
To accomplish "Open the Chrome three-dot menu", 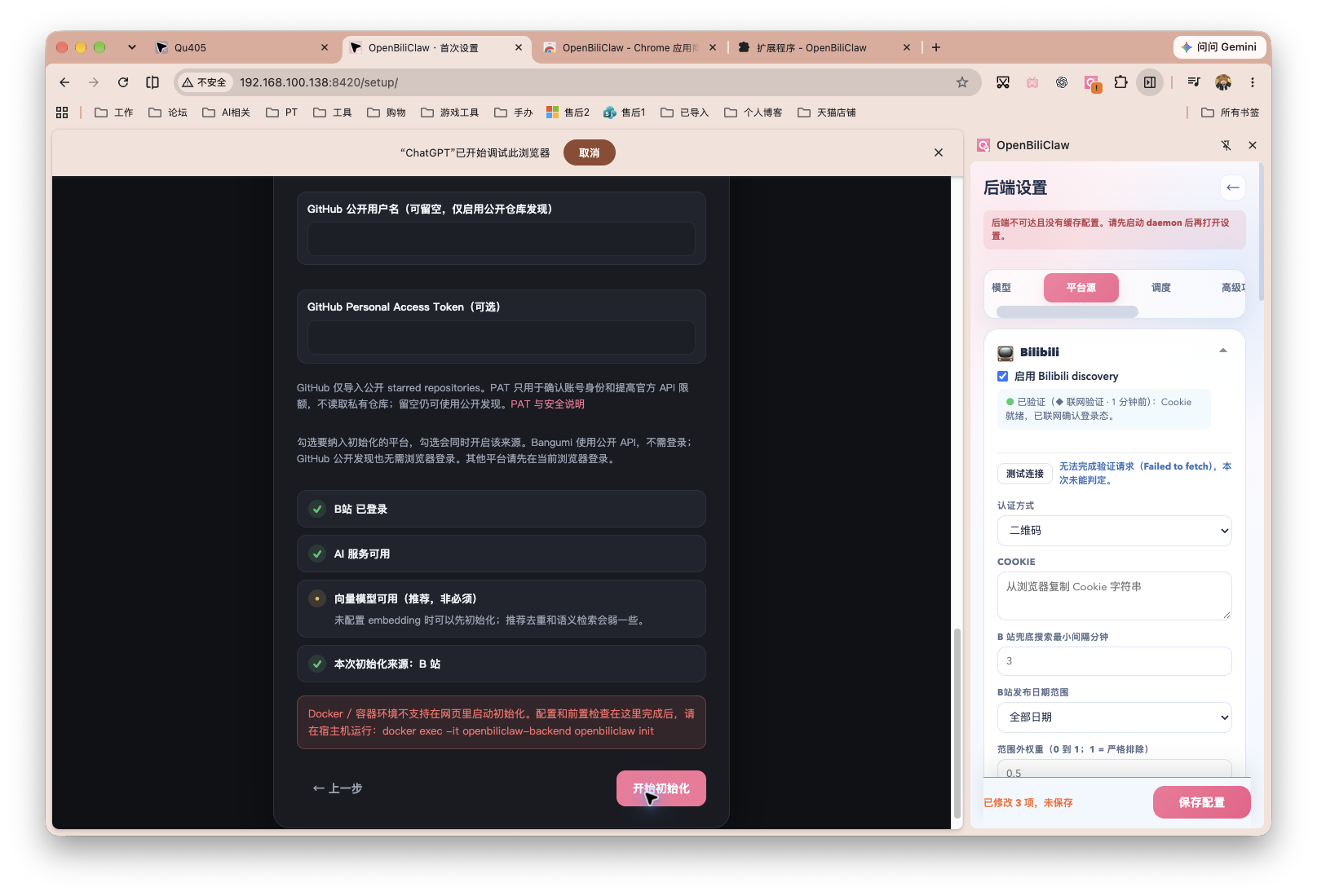I will click(1253, 82).
